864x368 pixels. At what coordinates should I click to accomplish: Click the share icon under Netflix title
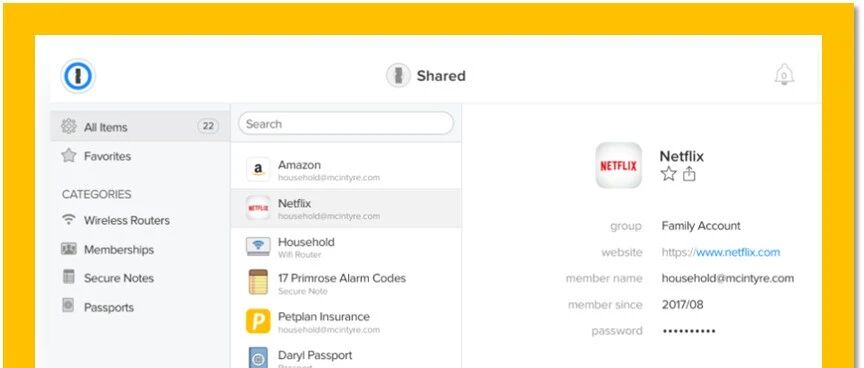tap(689, 174)
